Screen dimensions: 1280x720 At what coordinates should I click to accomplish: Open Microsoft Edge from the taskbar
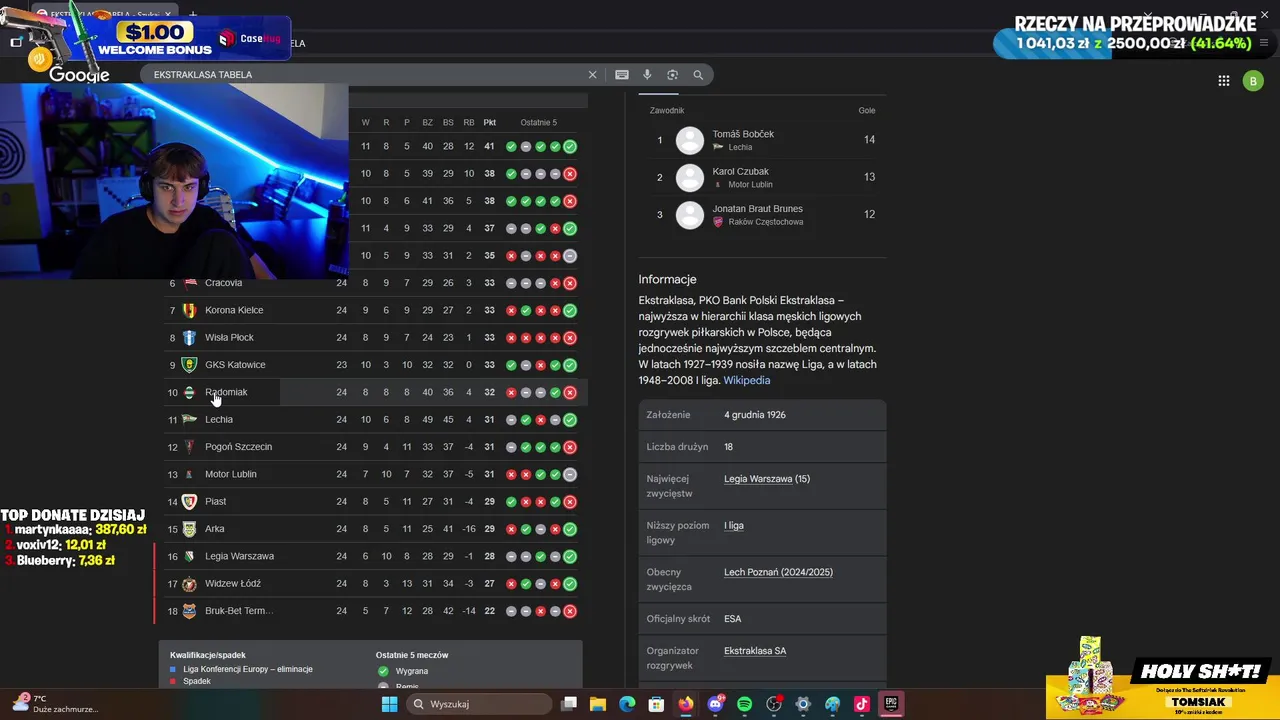pyautogui.click(x=627, y=704)
